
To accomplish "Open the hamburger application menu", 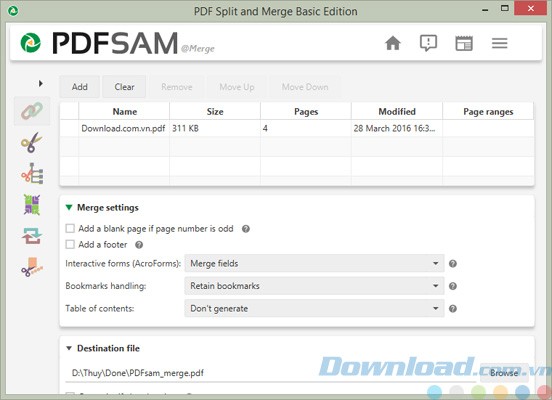I will (500, 43).
